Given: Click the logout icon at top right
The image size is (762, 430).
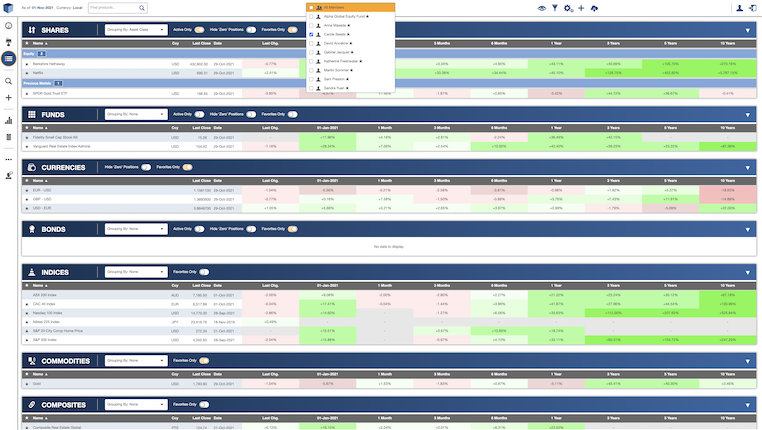Looking at the screenshot, I should [752, 8].
